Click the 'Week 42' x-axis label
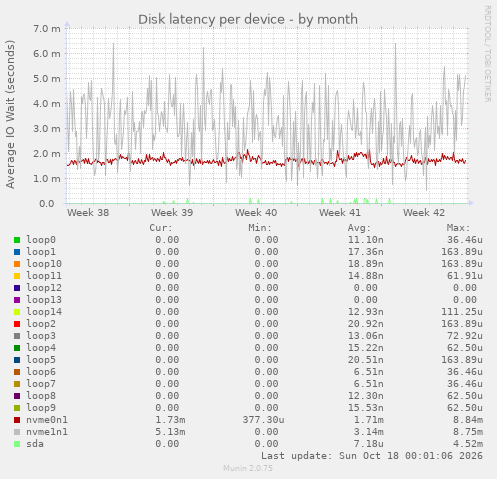Viewport: 497px width, 479px height. coord(424,213)
